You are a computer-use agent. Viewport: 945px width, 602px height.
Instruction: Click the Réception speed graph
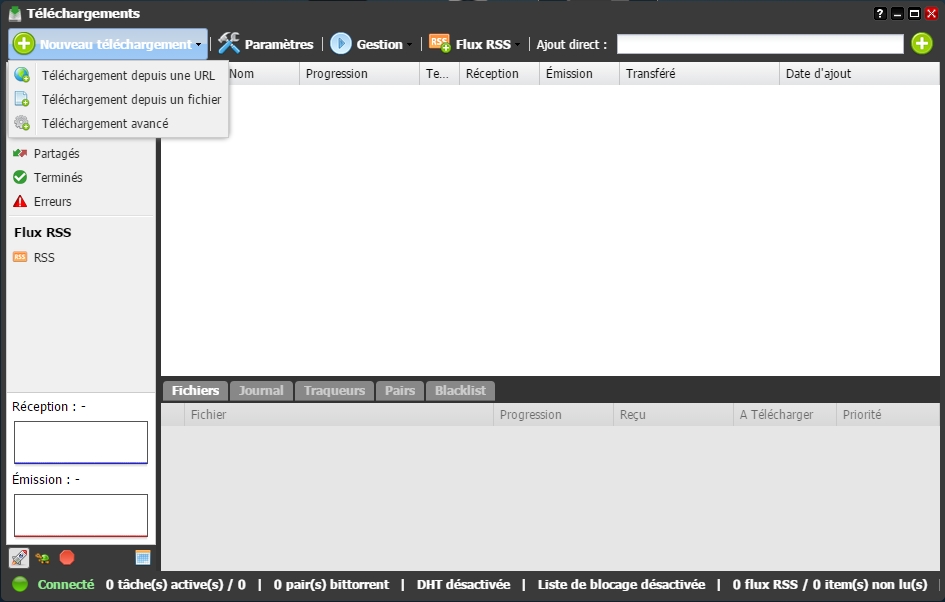click(81, 442)
